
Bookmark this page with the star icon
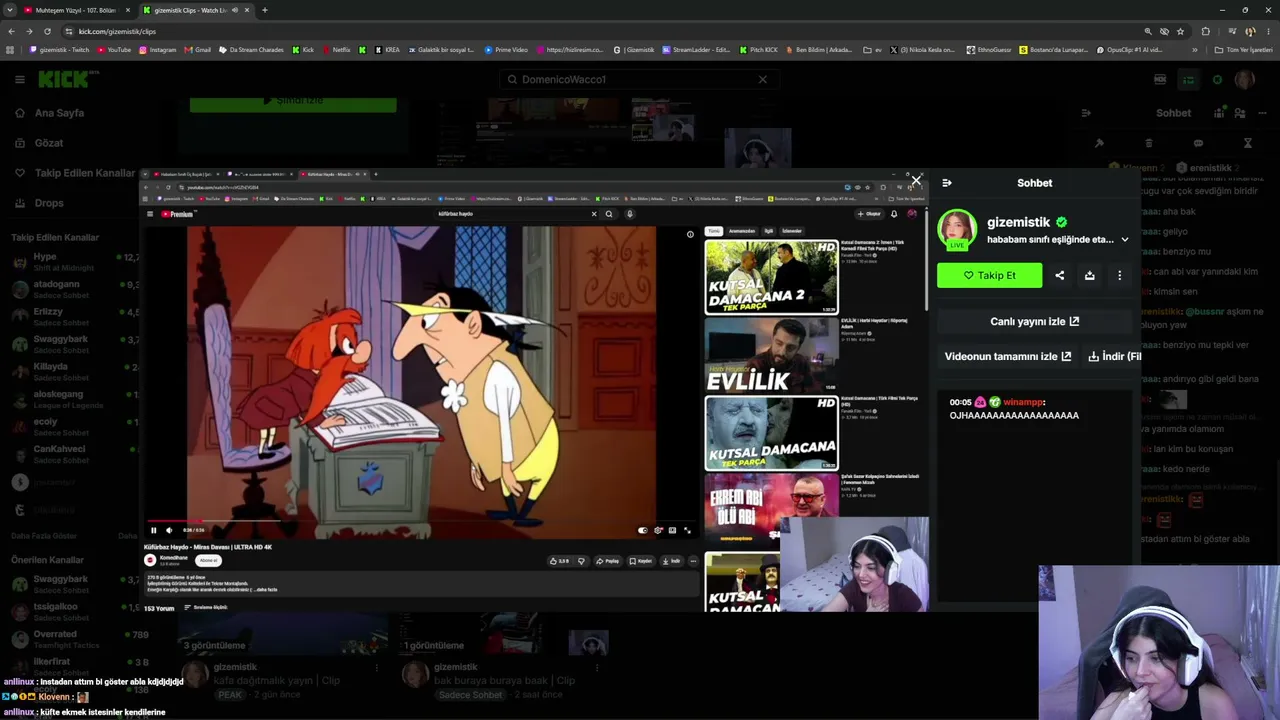1180,31
